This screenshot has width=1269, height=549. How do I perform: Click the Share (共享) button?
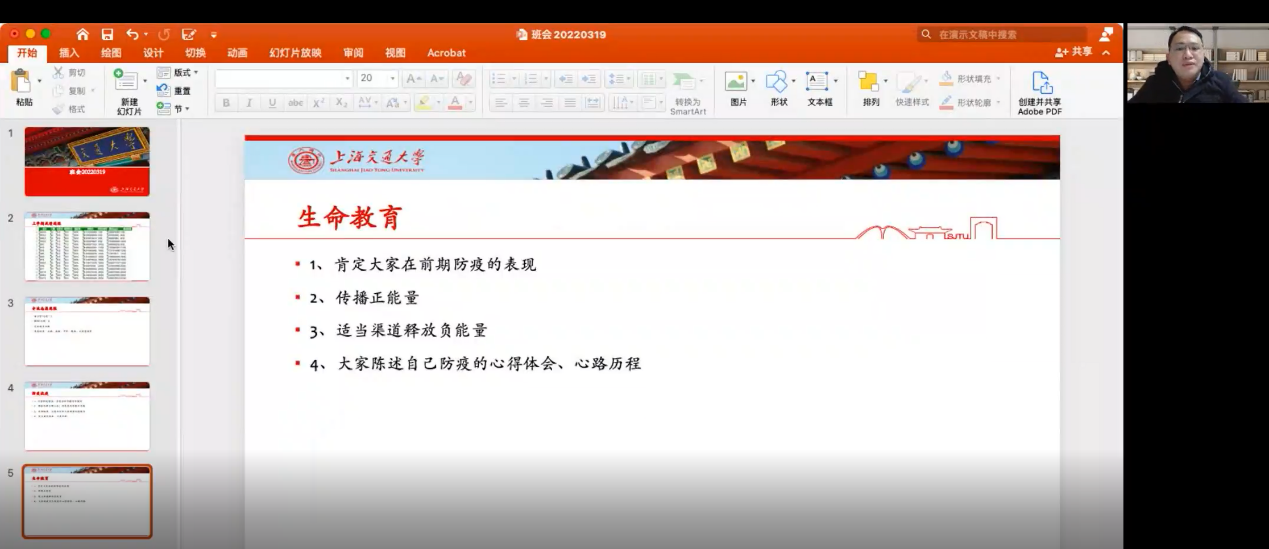(x=1075, y=52)
